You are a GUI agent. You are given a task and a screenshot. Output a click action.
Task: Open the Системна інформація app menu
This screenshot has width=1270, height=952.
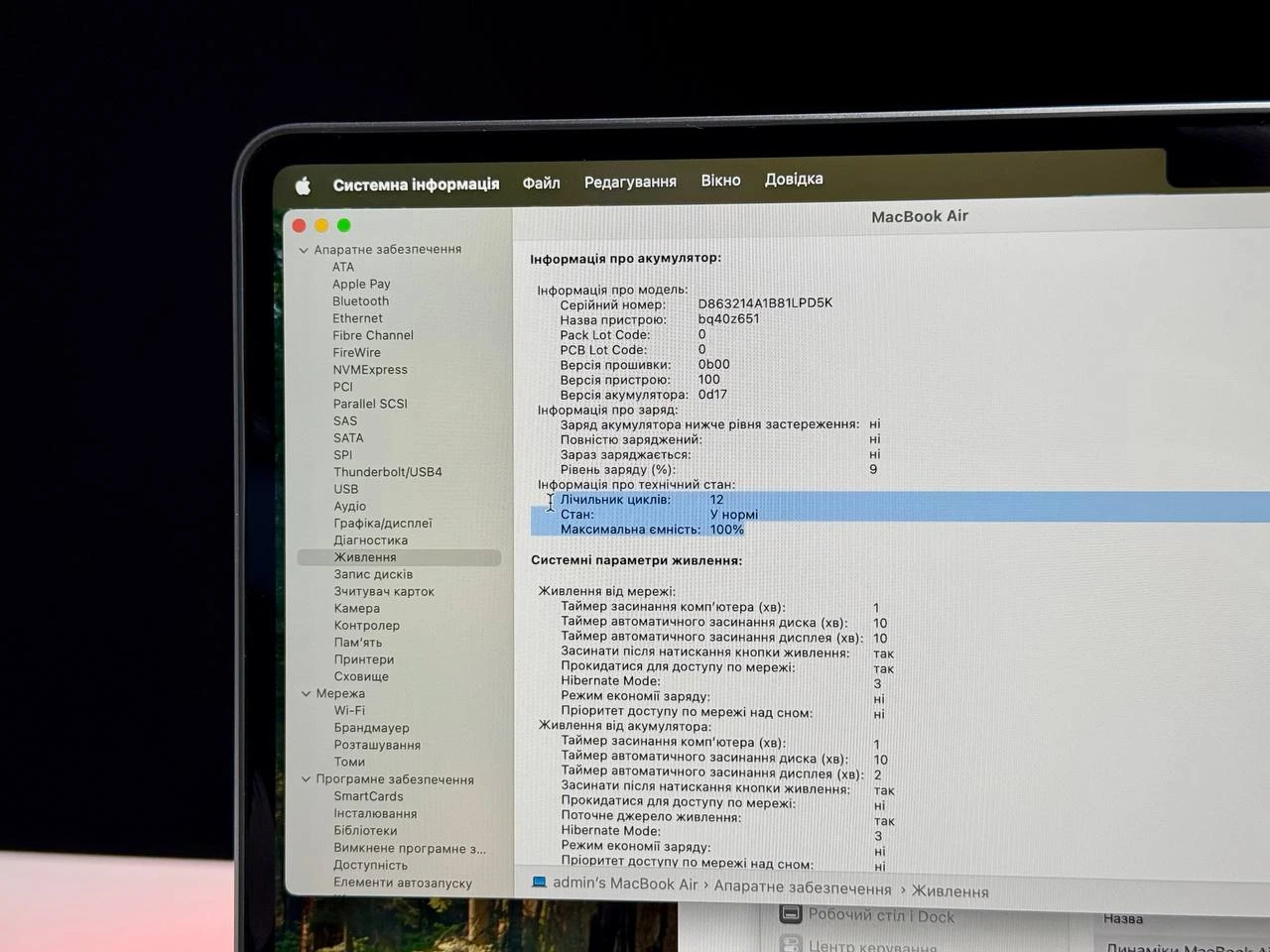click(416, 184)
